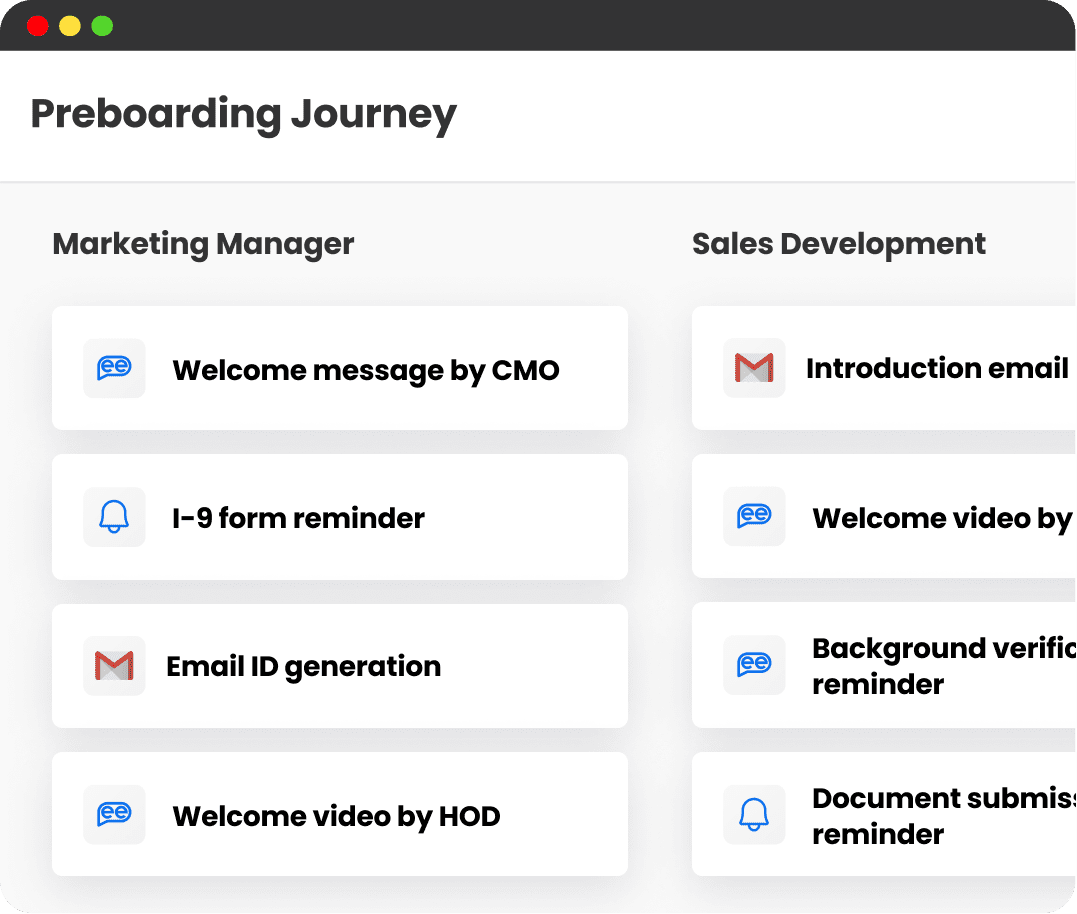Click chat icon in Sales Welcome video card
The image size is (1077, 914).
(x=754, y=516)
